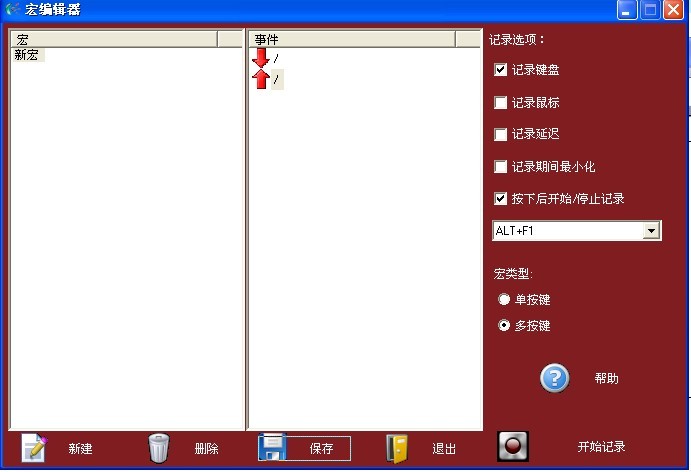Click the 保存 floppy disk icon
This screenshot has width=691, height=472.
272,447
